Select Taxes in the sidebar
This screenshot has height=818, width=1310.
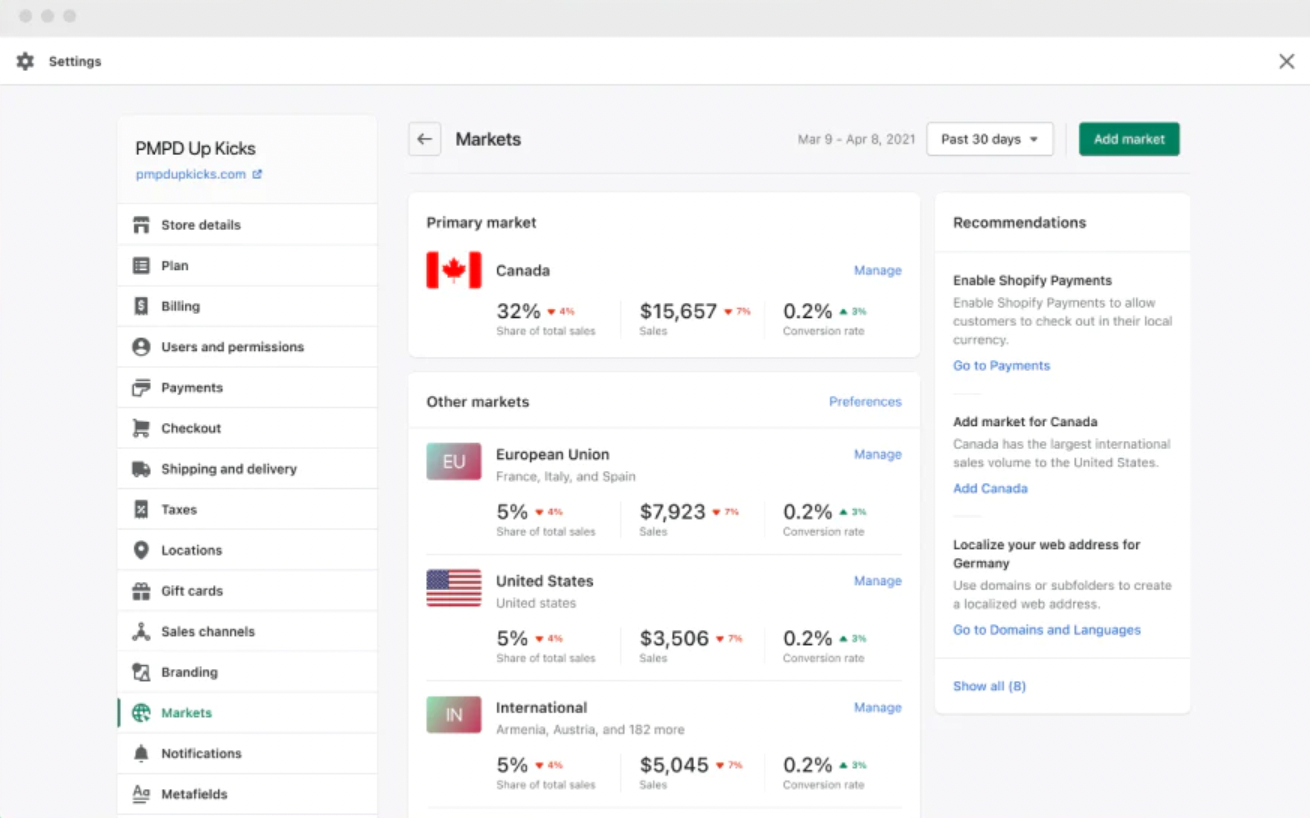coord(247,510)
